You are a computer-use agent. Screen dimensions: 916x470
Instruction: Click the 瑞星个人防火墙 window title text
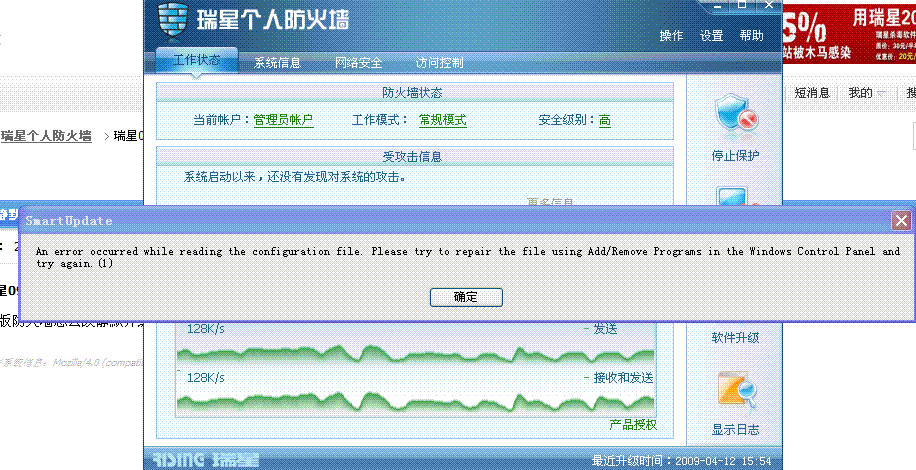[272, 19]
